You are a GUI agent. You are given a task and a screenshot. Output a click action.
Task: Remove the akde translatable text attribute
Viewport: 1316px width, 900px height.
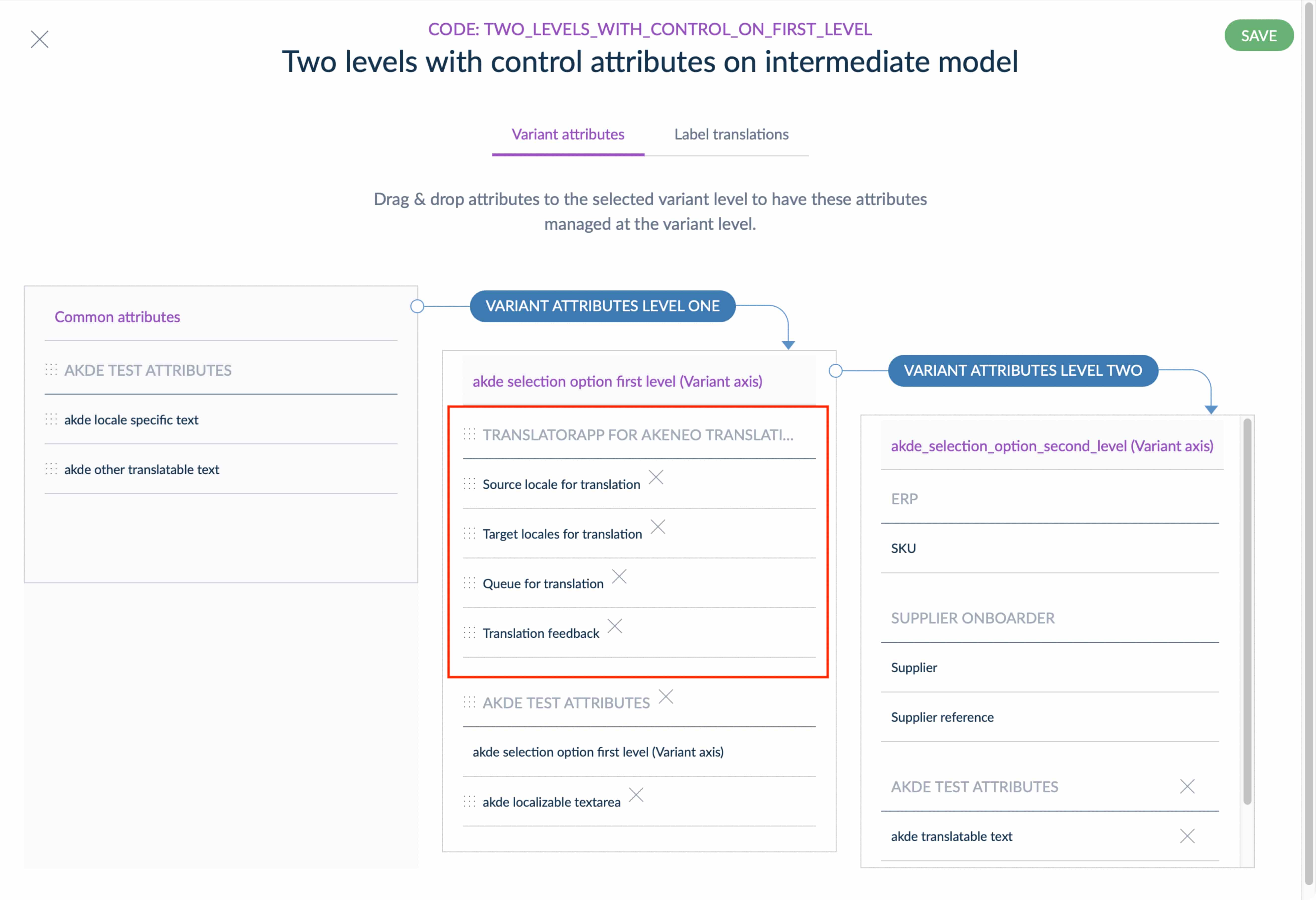[x=1187, y=836]
